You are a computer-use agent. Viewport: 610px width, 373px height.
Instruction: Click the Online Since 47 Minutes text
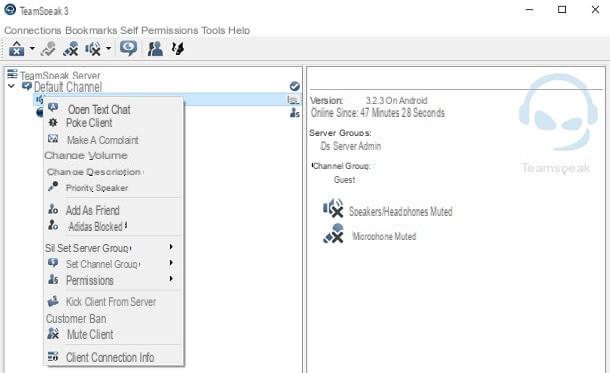click(x=377, y=113)
